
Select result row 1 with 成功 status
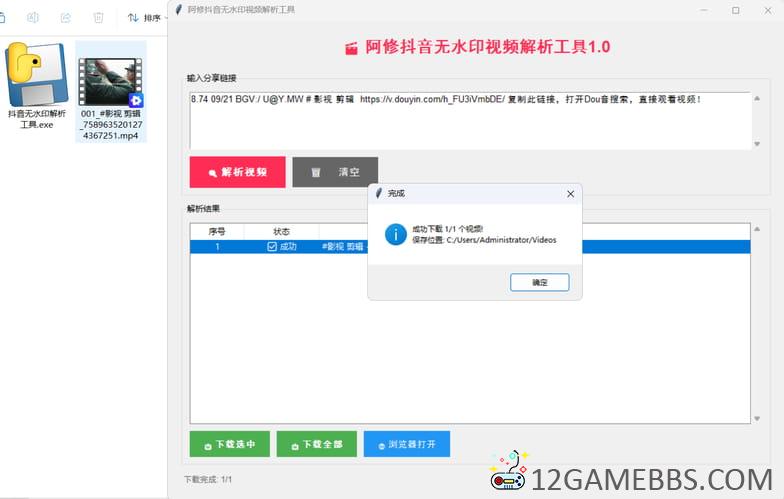[470, 246]
